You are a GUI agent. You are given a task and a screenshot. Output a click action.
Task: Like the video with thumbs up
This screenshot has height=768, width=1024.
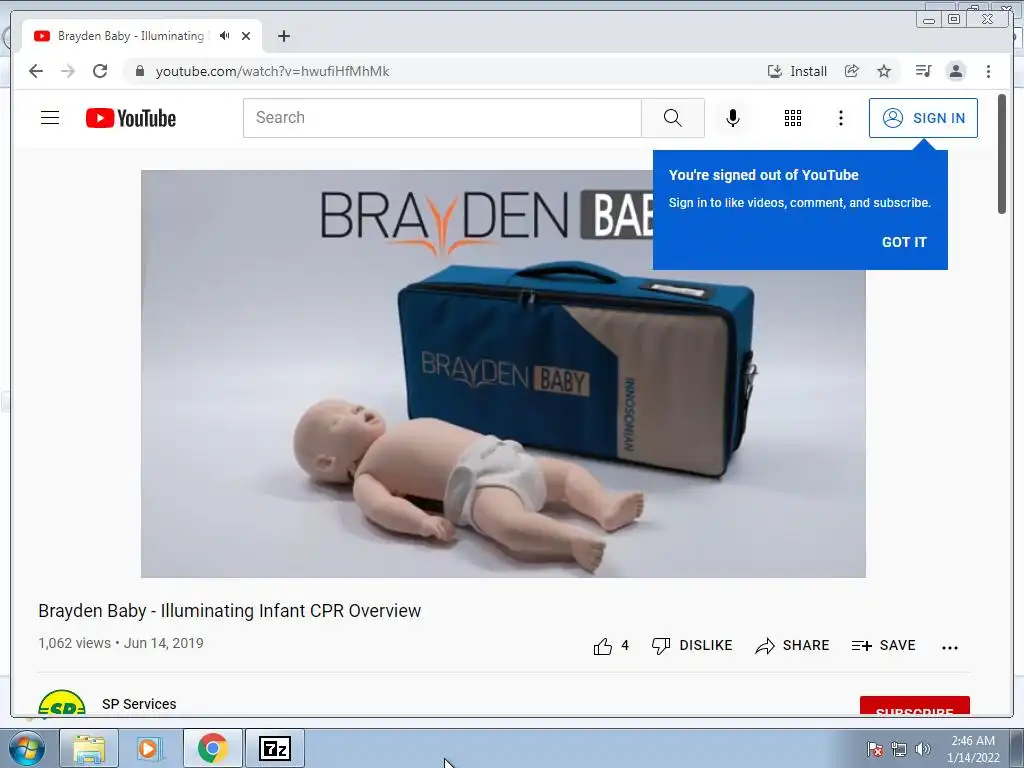tap(602, 646)
